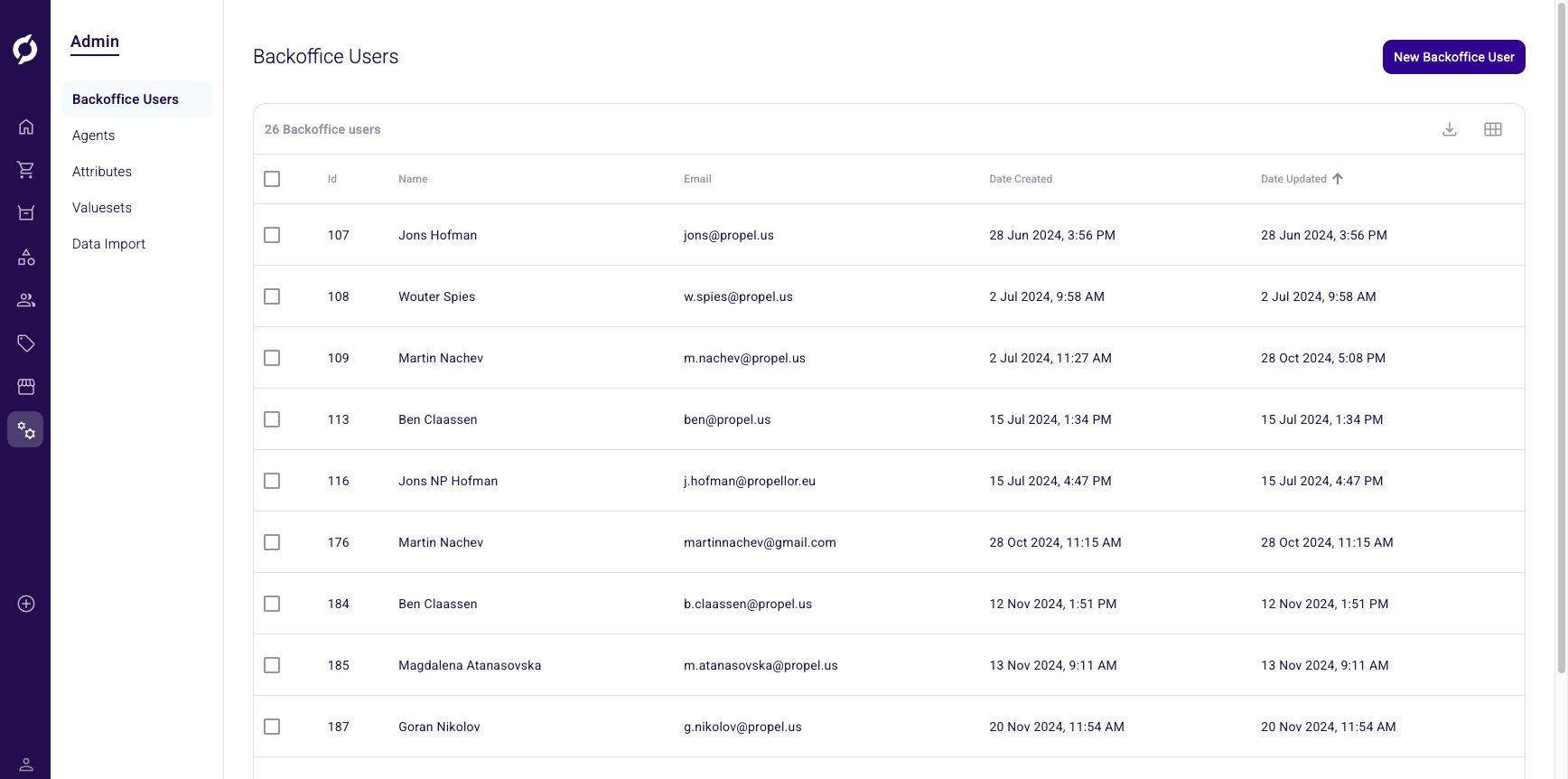Click Backoffice Users page title
The image size is (1568, 779).
(x=325, y=56)
